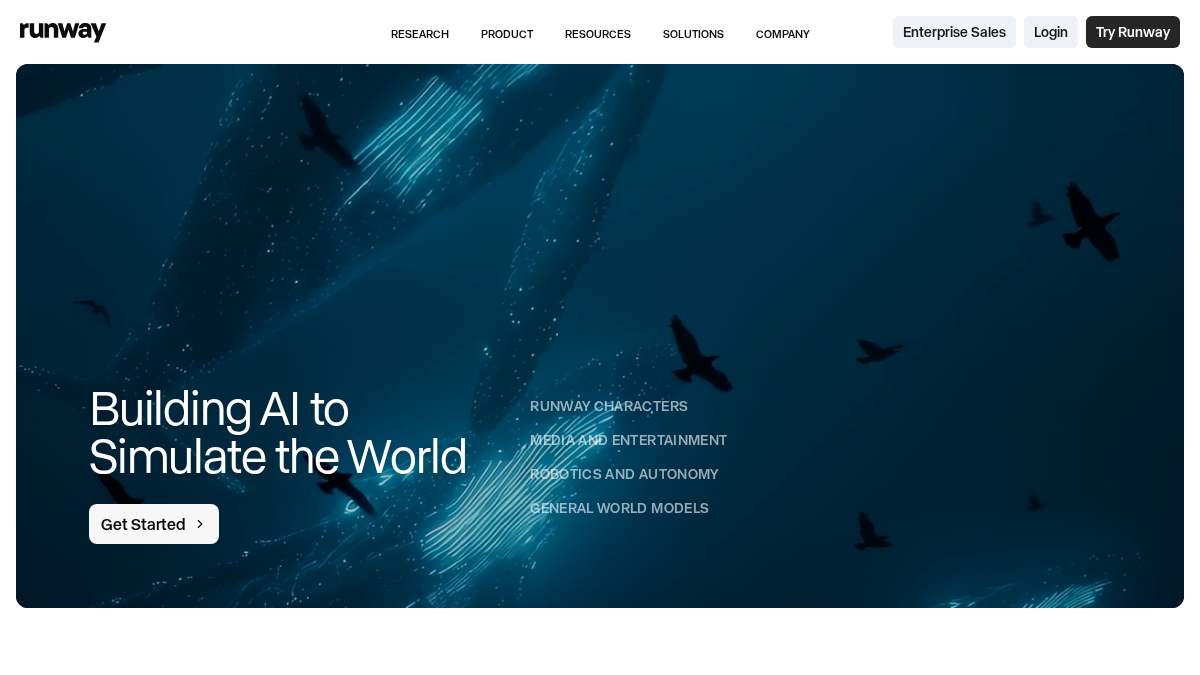This screenshot has width=1200, height=675.
Task: Select Media and Entertainment link
Action: pos(629,440)
